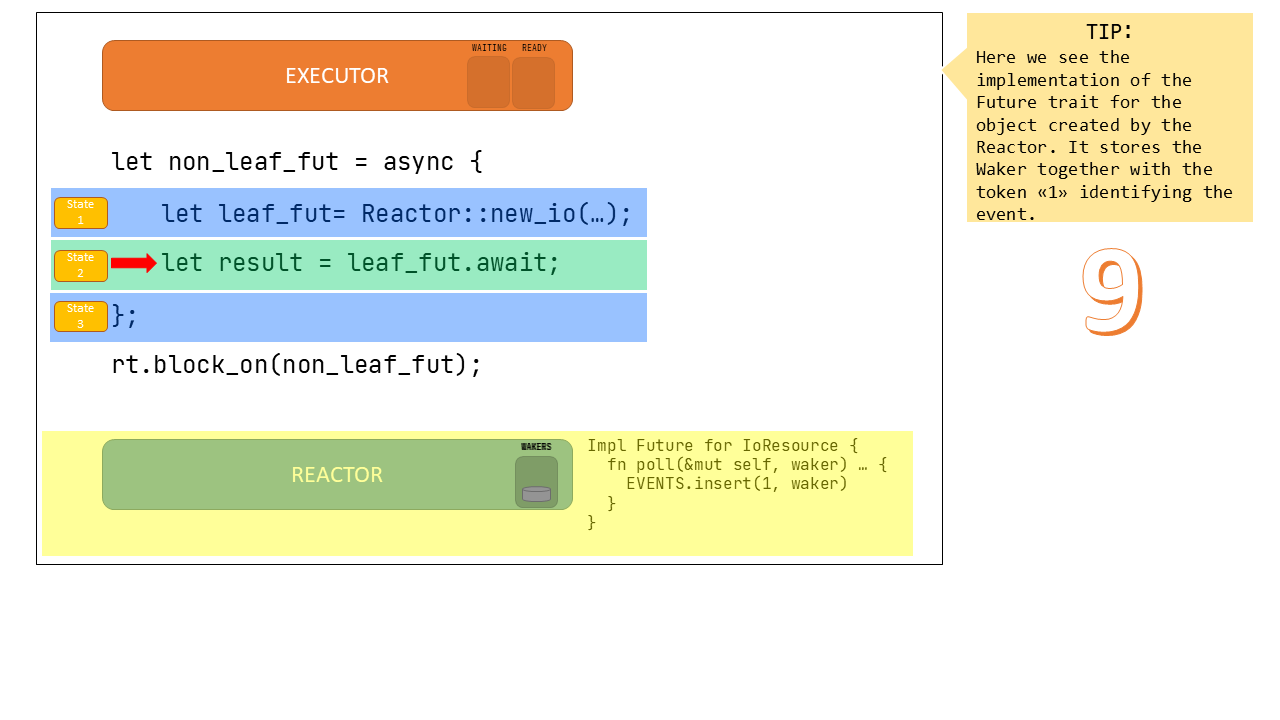This screenshot has height=720, width=1280.
Task: Click the large orange number 9
Action: [1112, 291]
